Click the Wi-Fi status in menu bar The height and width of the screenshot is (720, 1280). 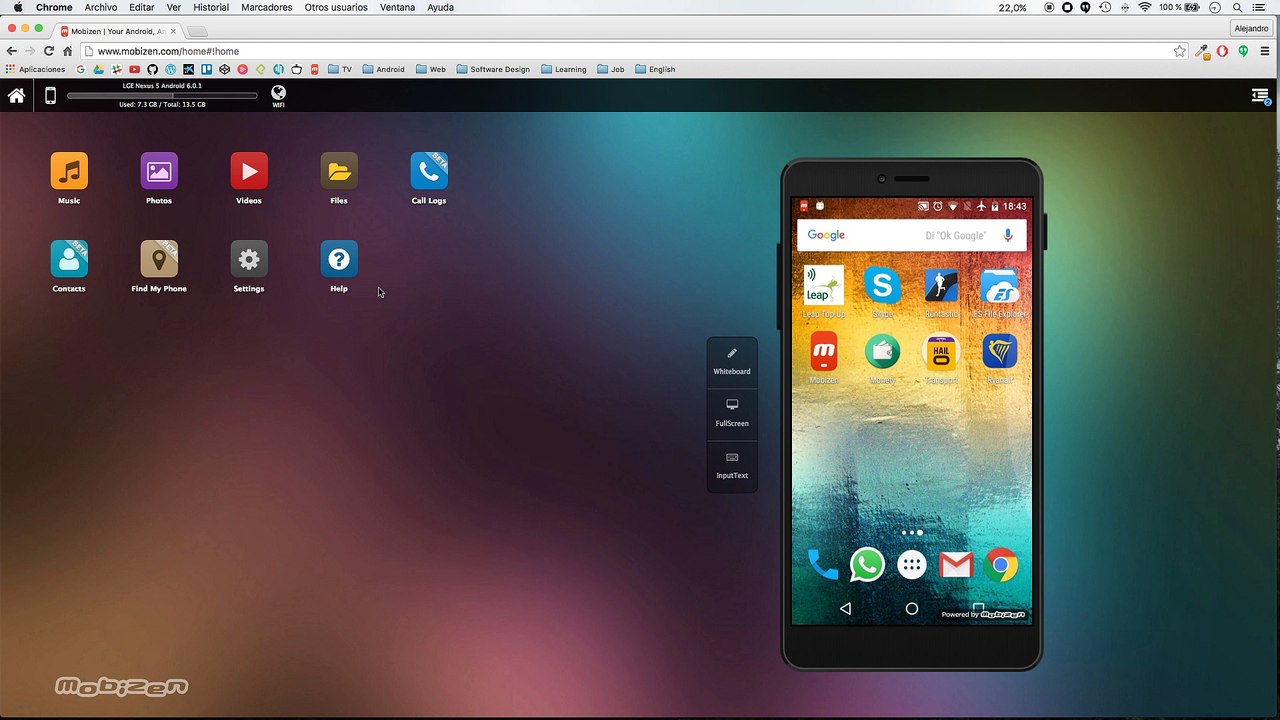[x=1145, y=7]
